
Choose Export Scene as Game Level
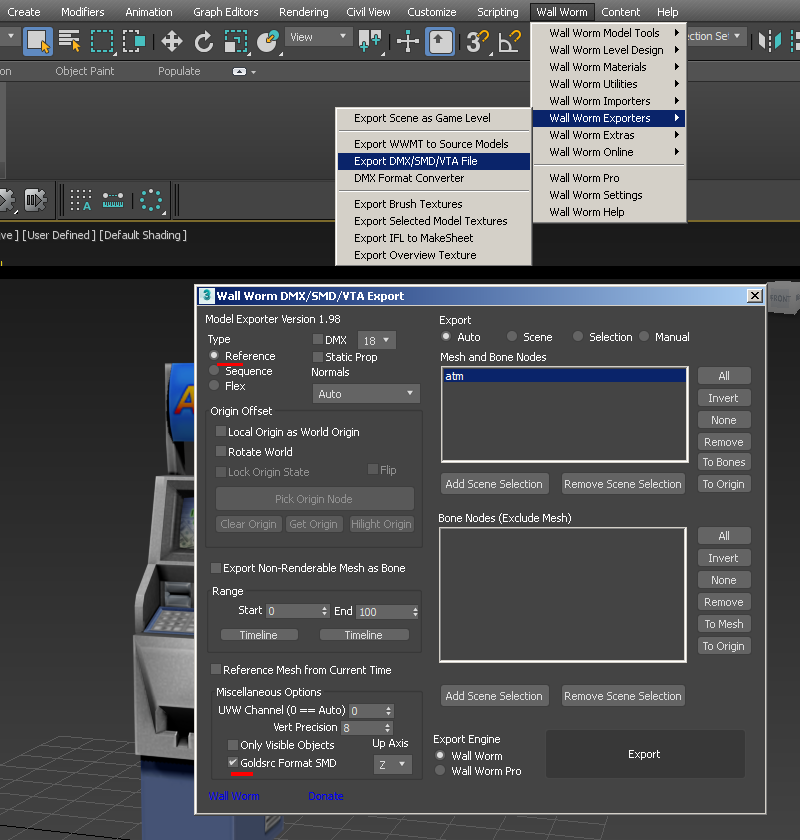[434, 118]
